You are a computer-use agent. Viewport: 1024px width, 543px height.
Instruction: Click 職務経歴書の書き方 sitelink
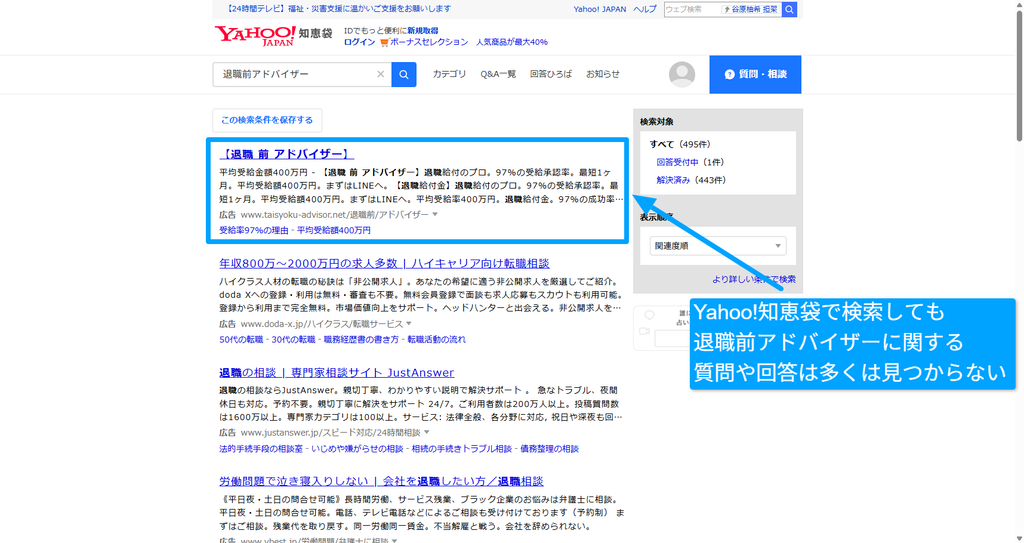coord(361,339)
